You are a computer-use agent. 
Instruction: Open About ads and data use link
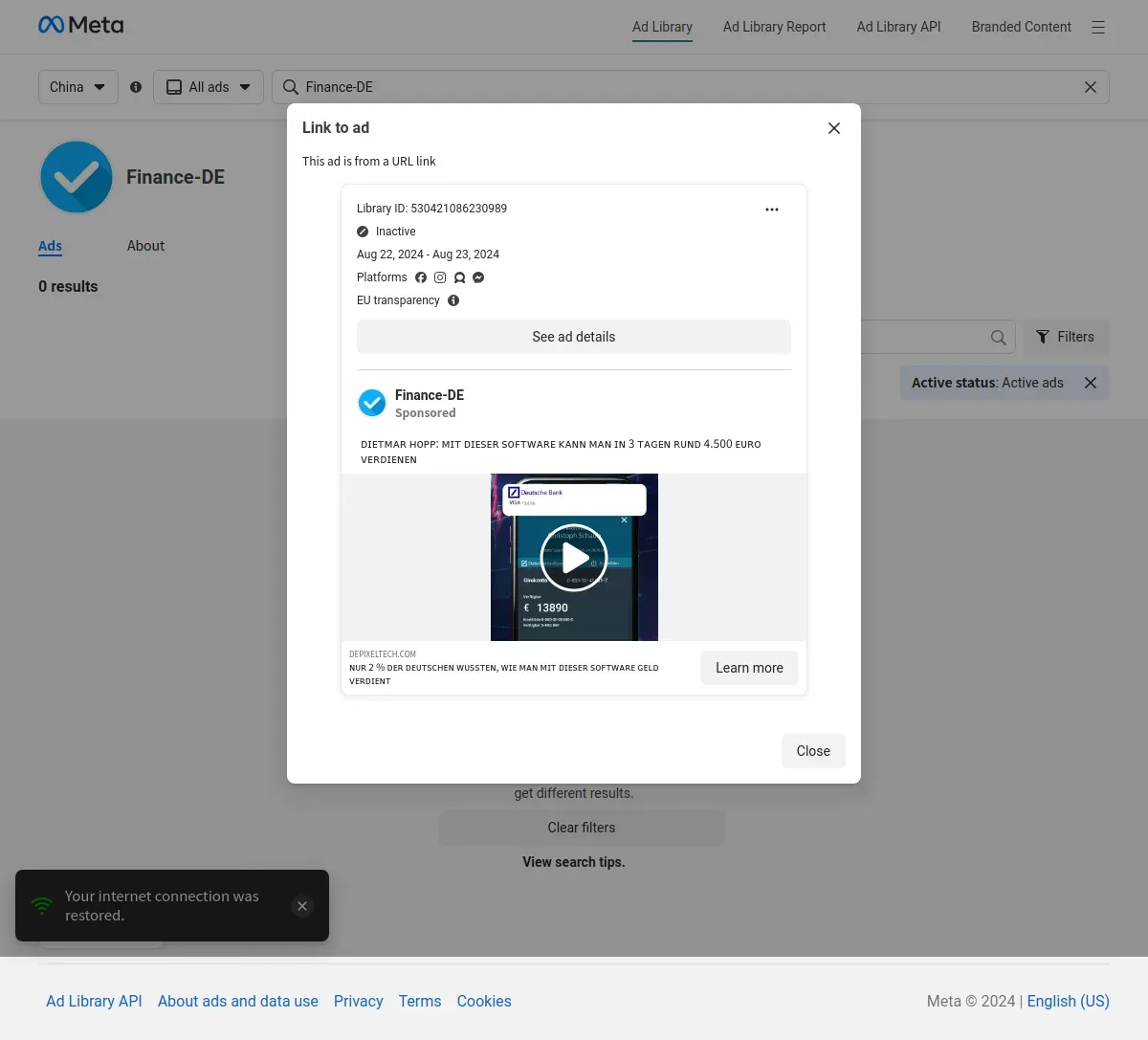[x=238, y=1001]
